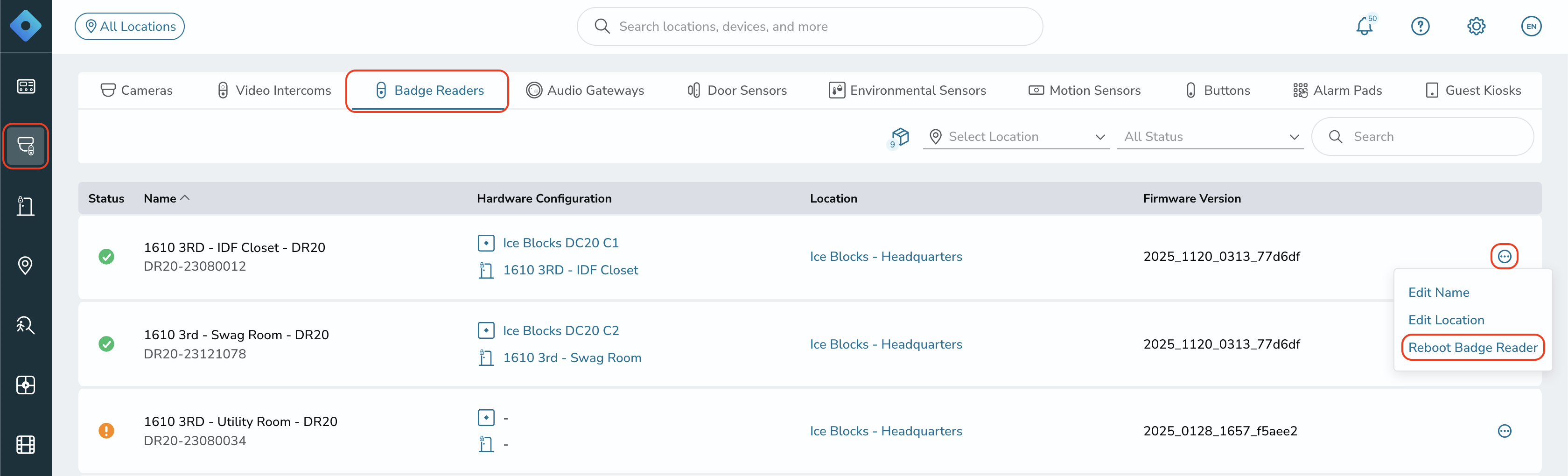Switch to the Alarm Pads tab
Screen dimensions: 1568x476
(x=1337, y=90)
